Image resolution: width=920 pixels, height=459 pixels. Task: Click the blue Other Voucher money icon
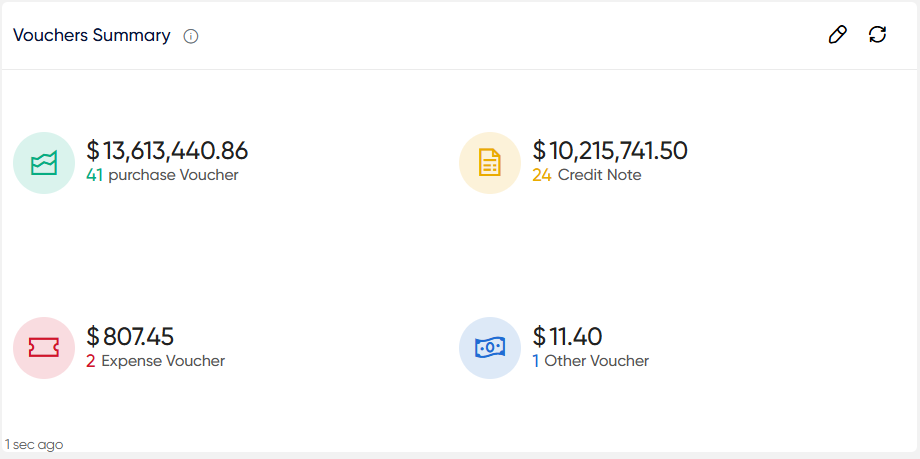click(x=490, y=348)
